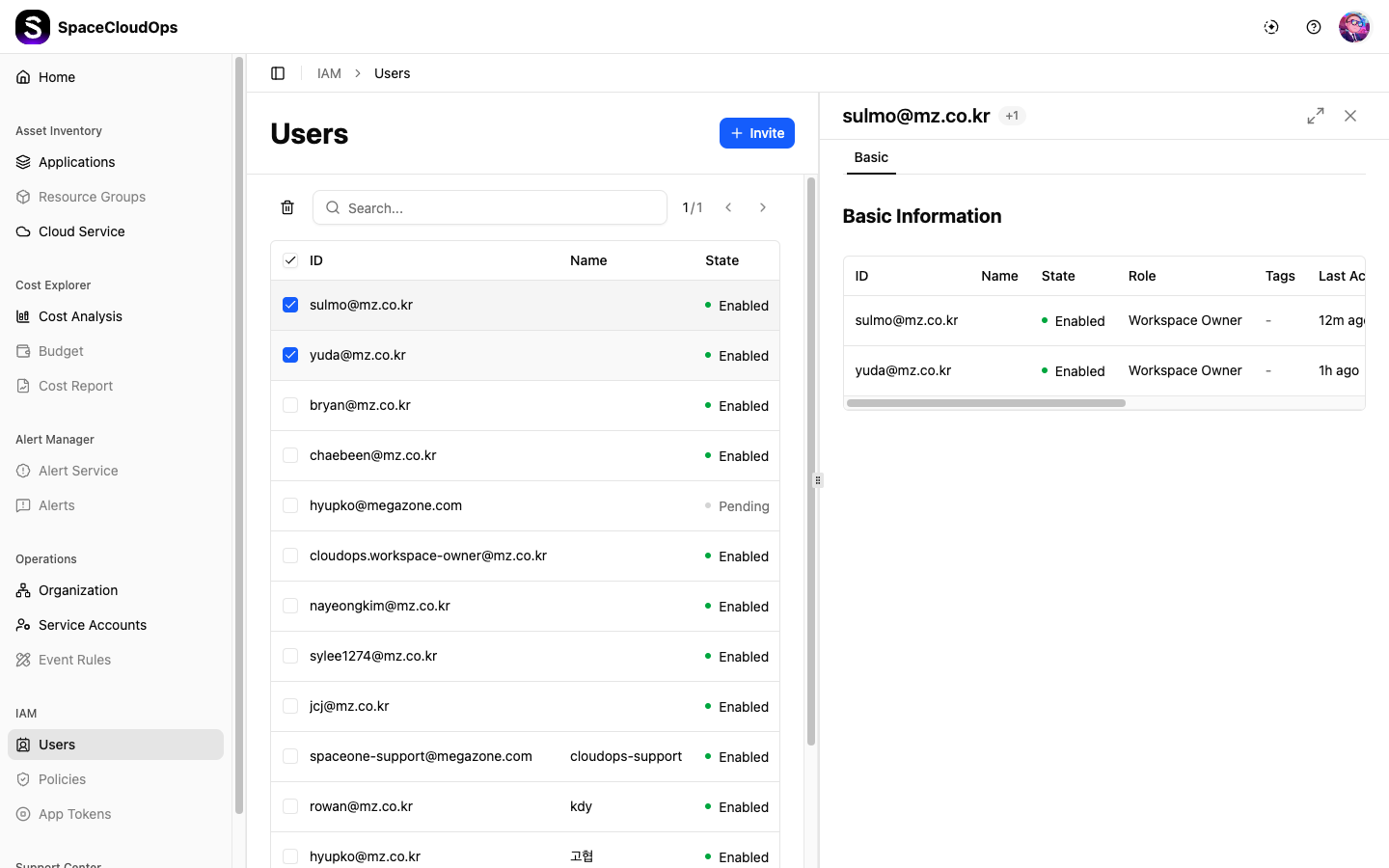Uncheck the sulmo@mz.co.kr row checkbox
This screenshot has height=868, width=1389.
pyautogui.click(x=290, y=305)
